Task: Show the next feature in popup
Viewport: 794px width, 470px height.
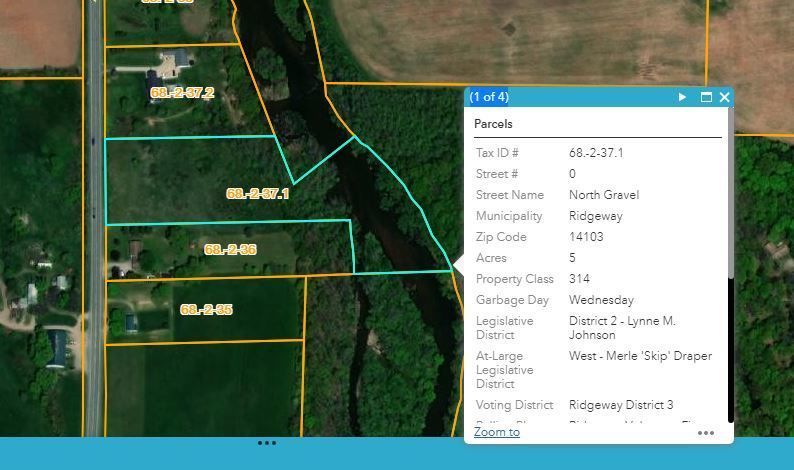Action: click(683, 97)
